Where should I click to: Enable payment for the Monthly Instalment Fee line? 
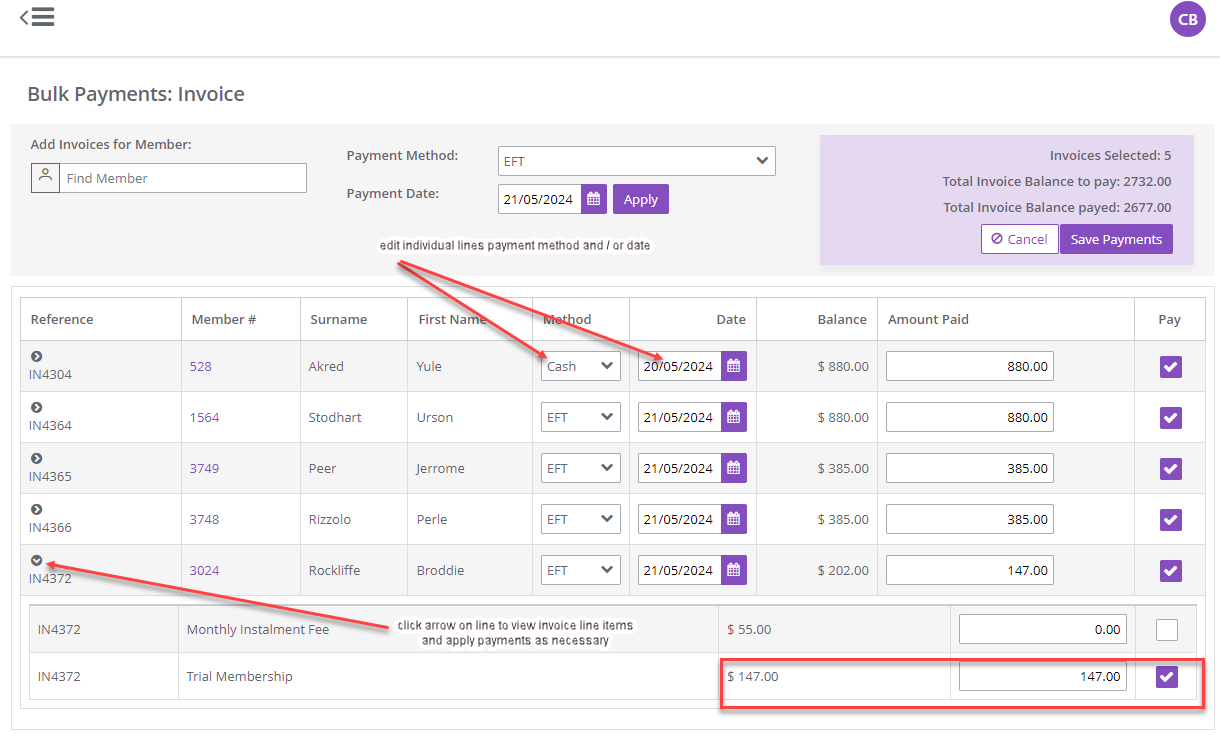pos(1166,628)
